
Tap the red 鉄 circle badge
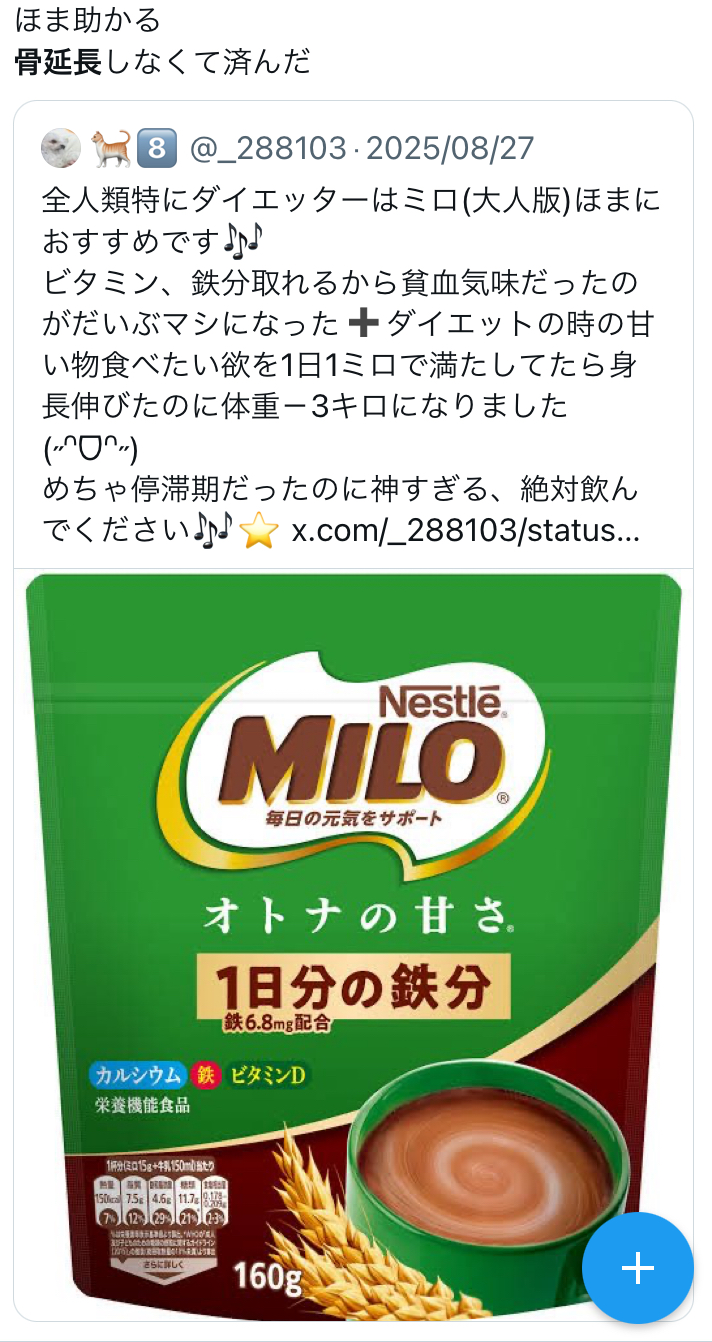206,1075
